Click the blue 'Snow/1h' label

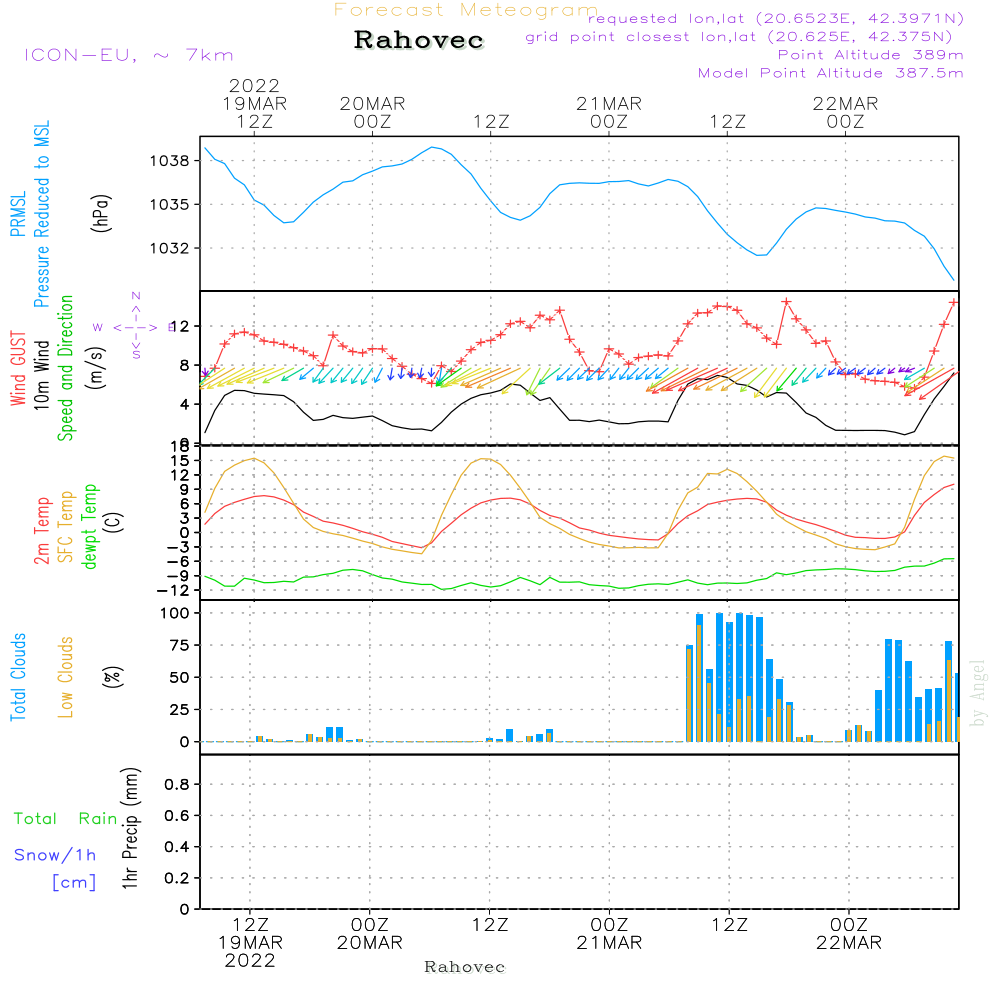pyautogui.click(x=55, y=855)
